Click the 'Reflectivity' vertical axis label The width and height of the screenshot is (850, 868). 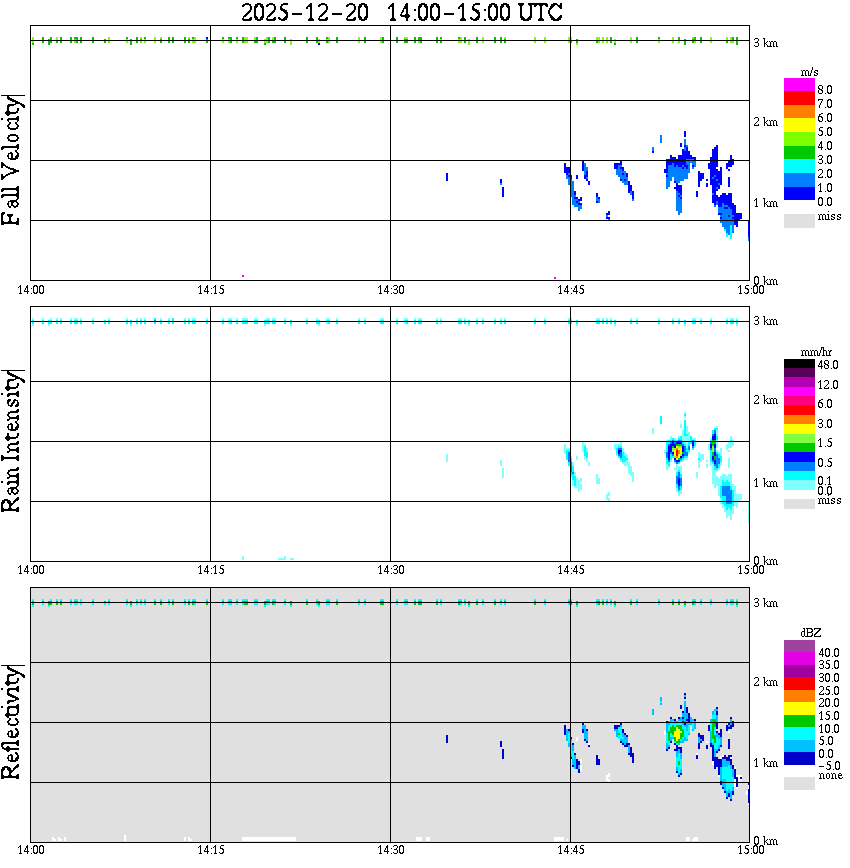(x=12, y=722)
